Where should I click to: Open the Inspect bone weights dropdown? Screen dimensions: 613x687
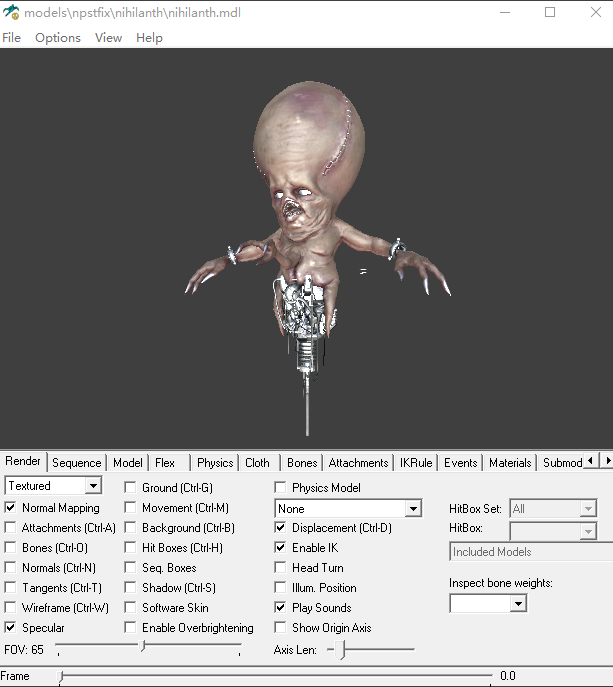488,603
